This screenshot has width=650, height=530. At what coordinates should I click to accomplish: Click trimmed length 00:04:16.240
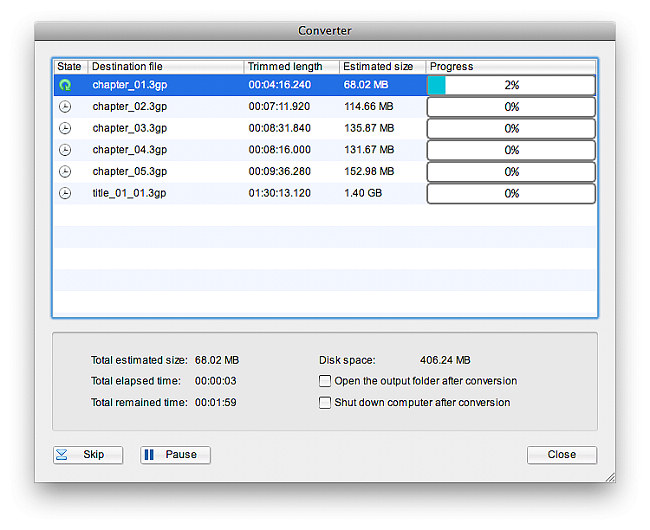pyautogui.click(x=280, y=85)
